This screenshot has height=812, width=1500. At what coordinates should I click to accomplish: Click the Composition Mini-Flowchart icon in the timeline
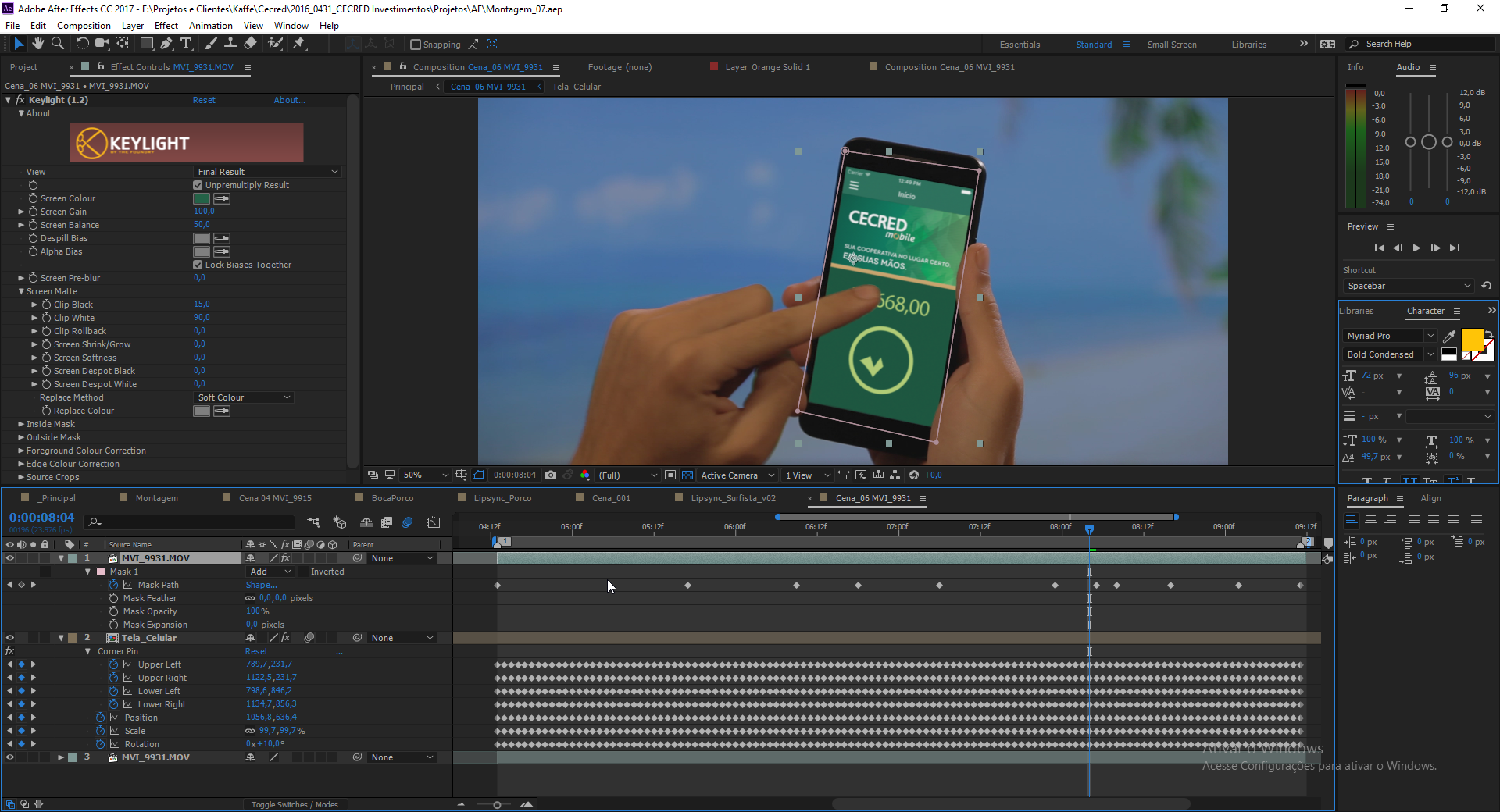313,522
